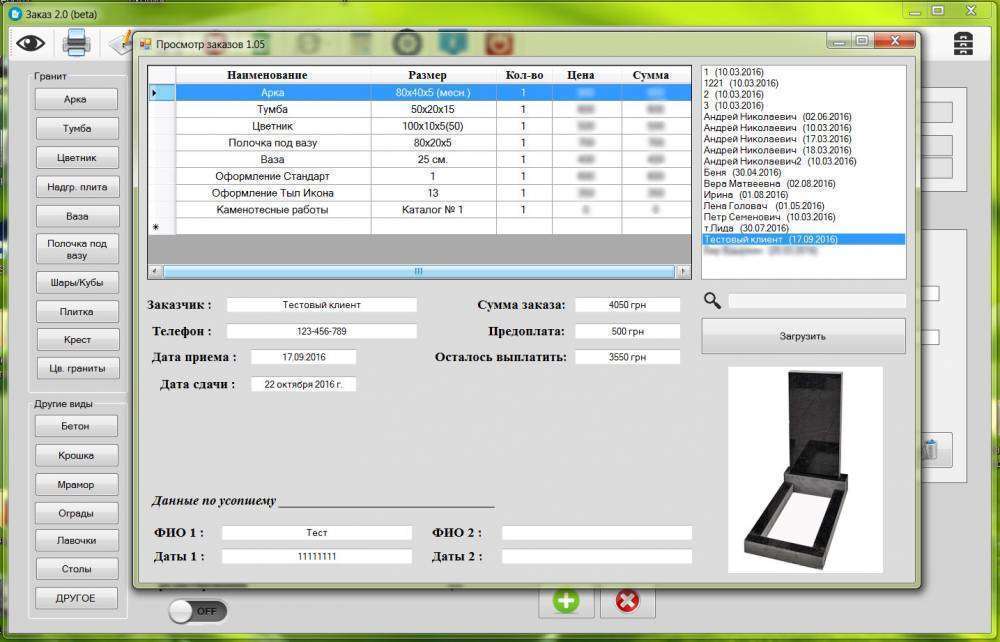Click the search input field next to magnifier

coord(816,301)
